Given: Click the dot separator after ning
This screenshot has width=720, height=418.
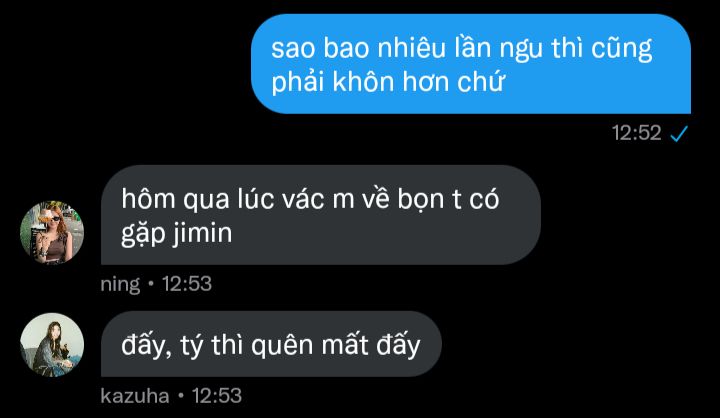Looking at the screenshot, I should 151,284.
